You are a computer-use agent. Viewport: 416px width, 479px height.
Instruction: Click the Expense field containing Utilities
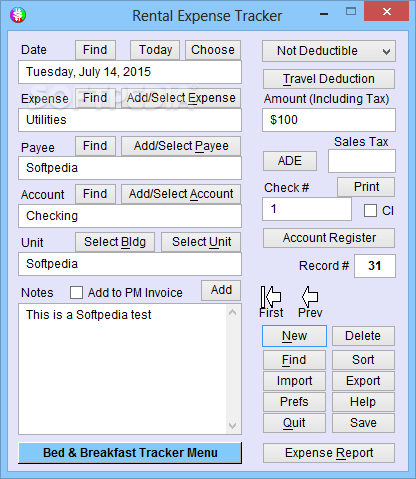[130, 120]
